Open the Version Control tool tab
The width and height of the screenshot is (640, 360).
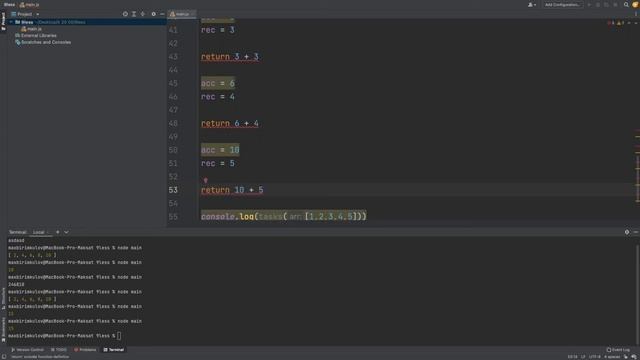coord(27,349)
